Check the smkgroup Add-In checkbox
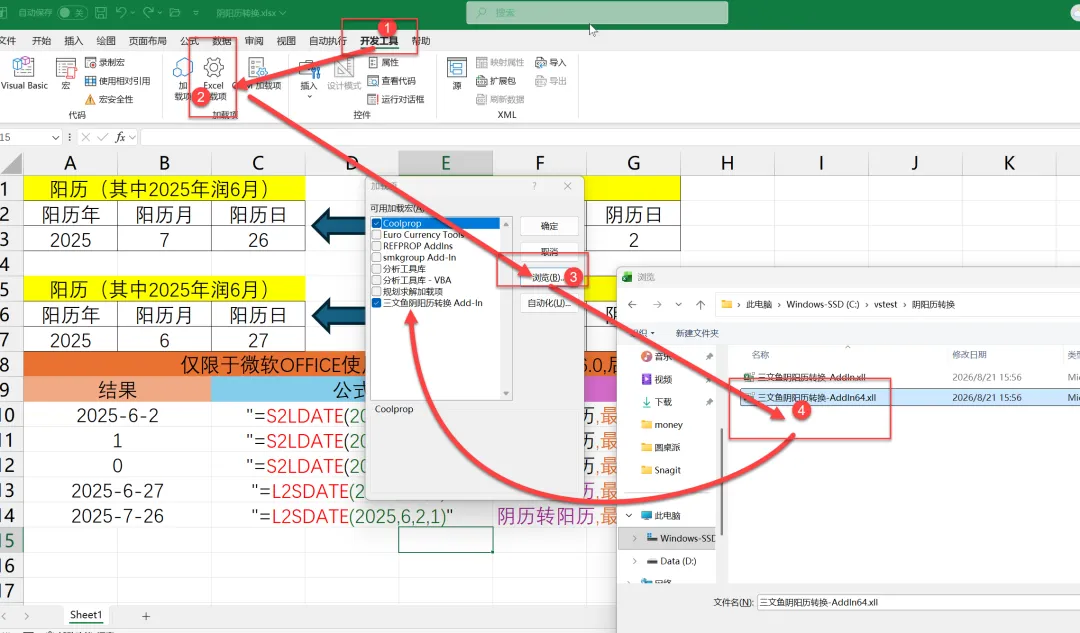The height and width of the screenshot is (633, 1080). [x=376, y=257]
